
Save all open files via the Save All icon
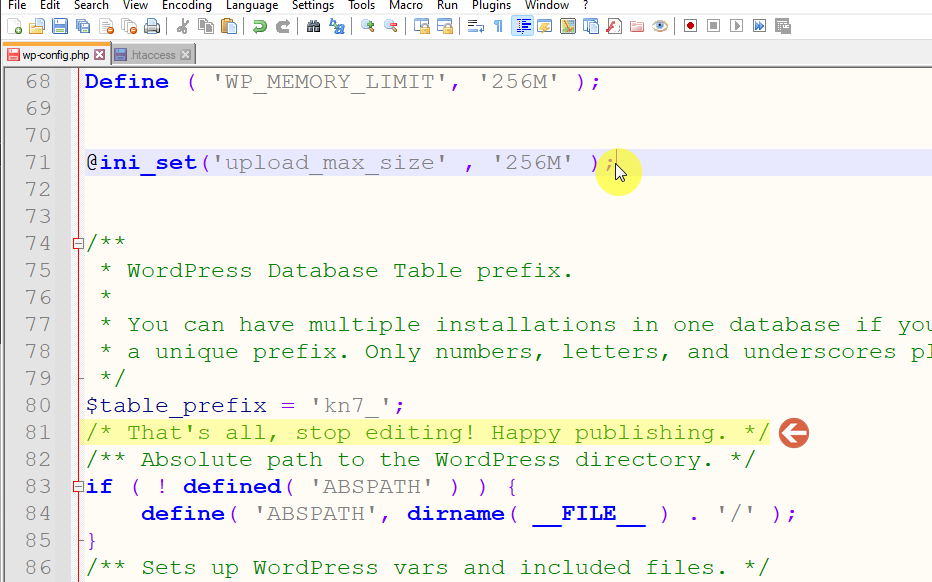(83, 26)
